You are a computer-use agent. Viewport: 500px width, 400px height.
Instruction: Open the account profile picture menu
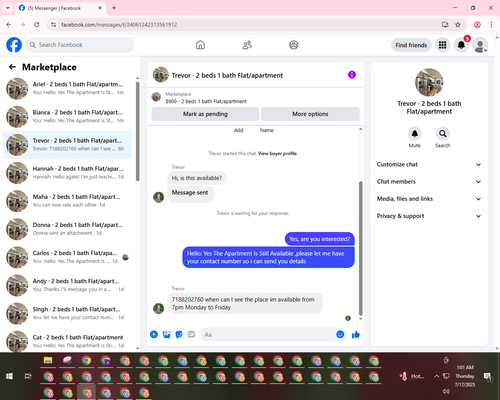click(480, 45)
